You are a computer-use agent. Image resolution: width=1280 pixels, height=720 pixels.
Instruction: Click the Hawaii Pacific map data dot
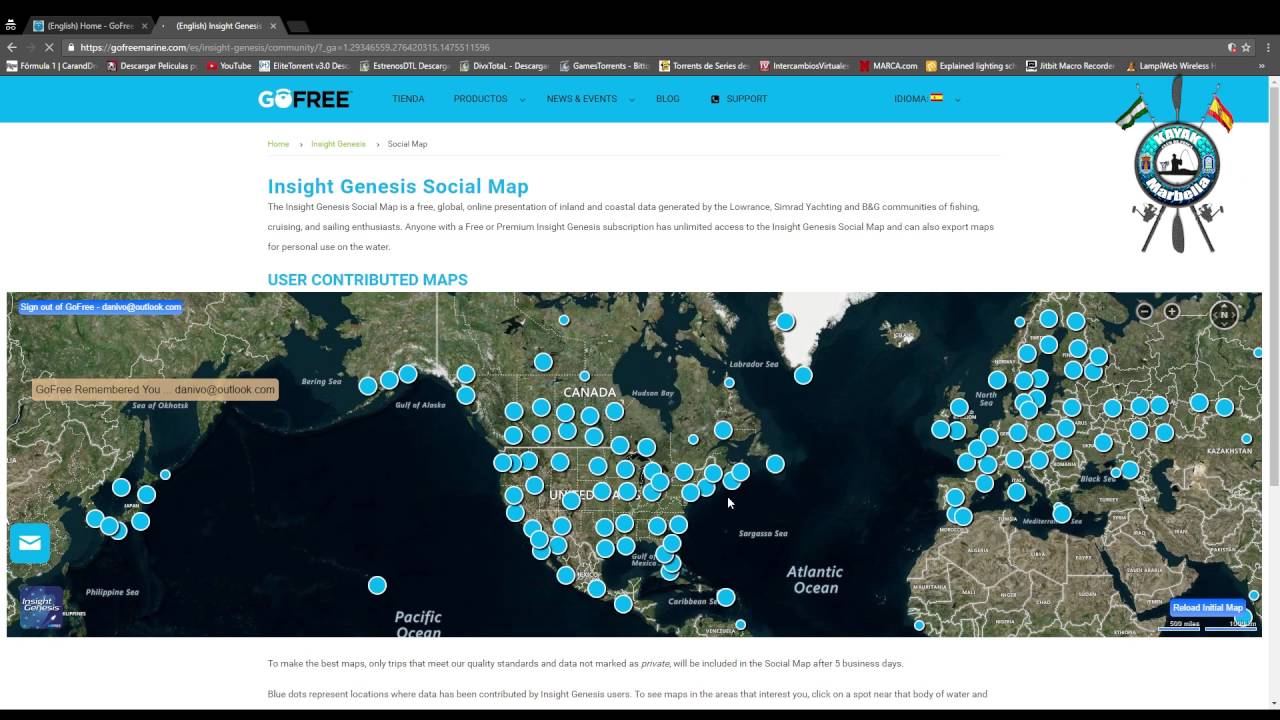click(x=377, y=585)
